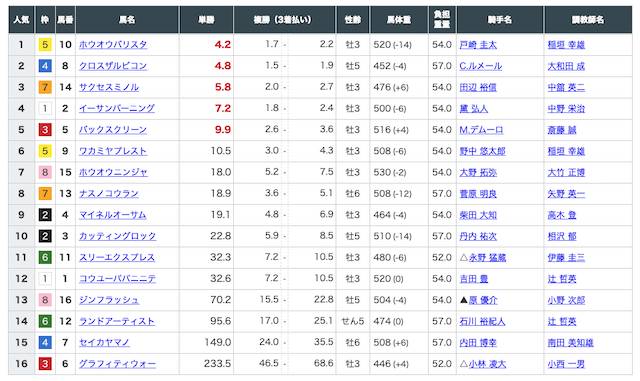Viewport: 640px width, 381px height.
Task: Sort by 単勝 column header
Action: click(x=206, y=20)
